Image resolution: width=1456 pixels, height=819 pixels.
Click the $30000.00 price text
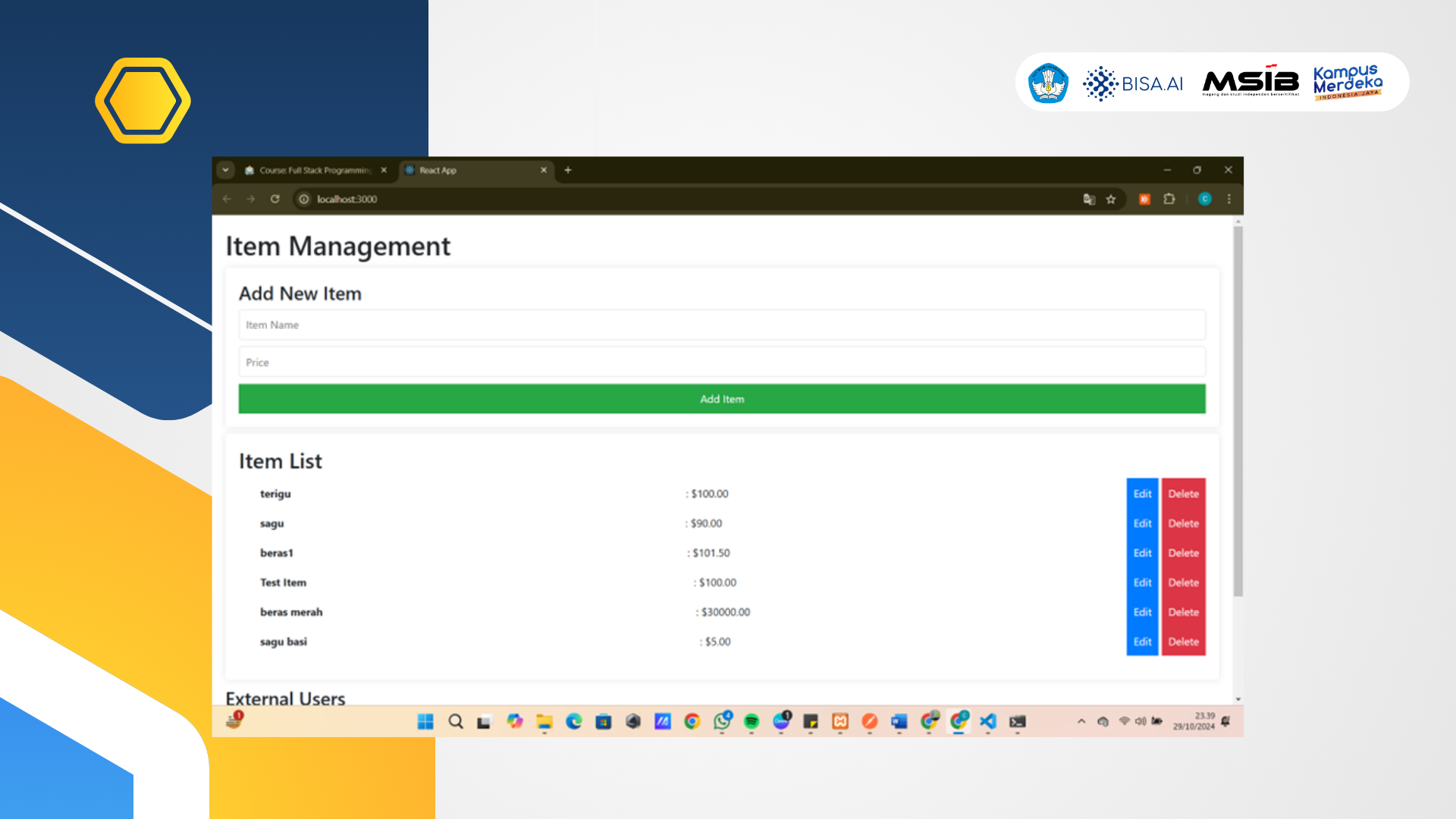(x=726, y=612)
